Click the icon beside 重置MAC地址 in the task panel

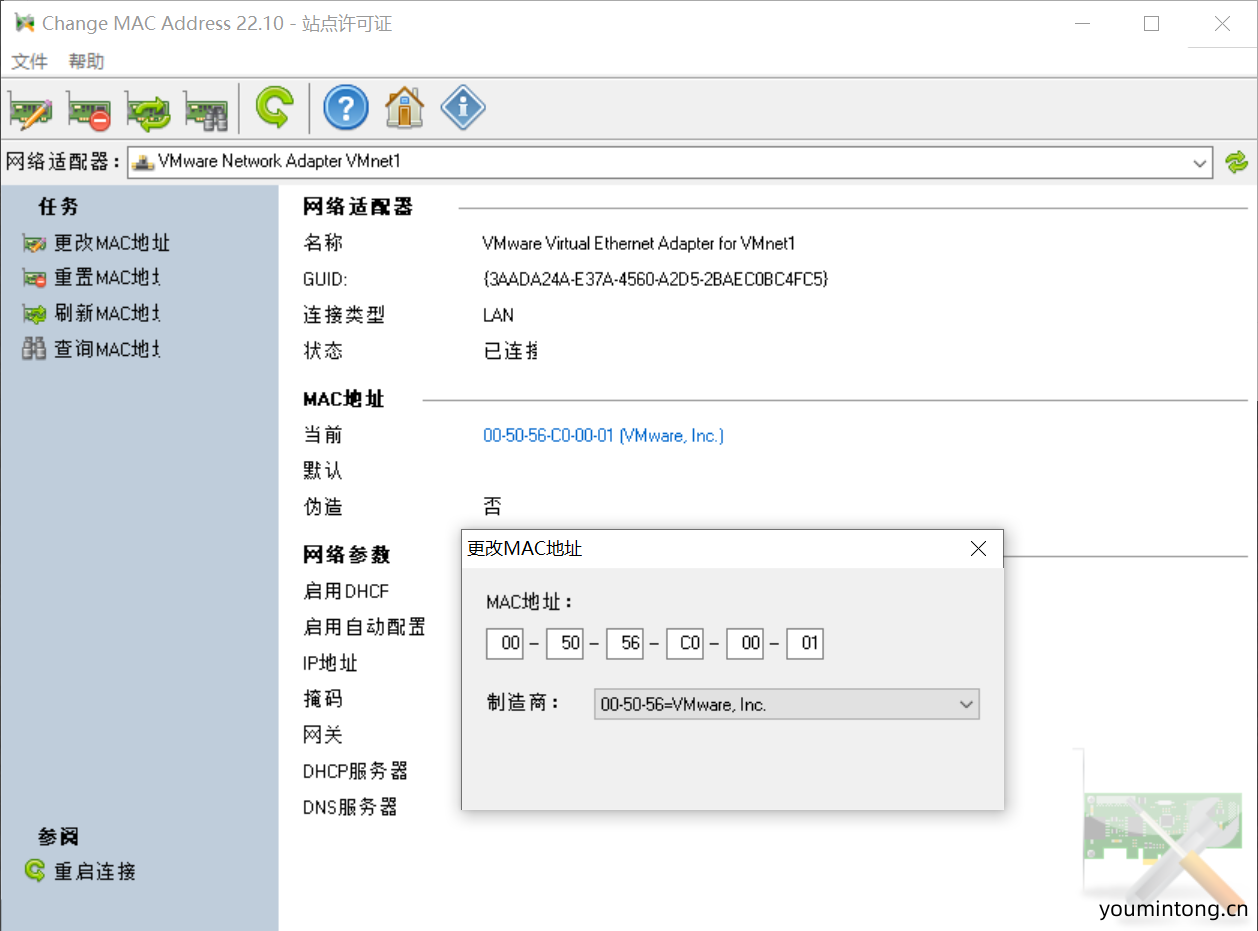pos(34,278)
